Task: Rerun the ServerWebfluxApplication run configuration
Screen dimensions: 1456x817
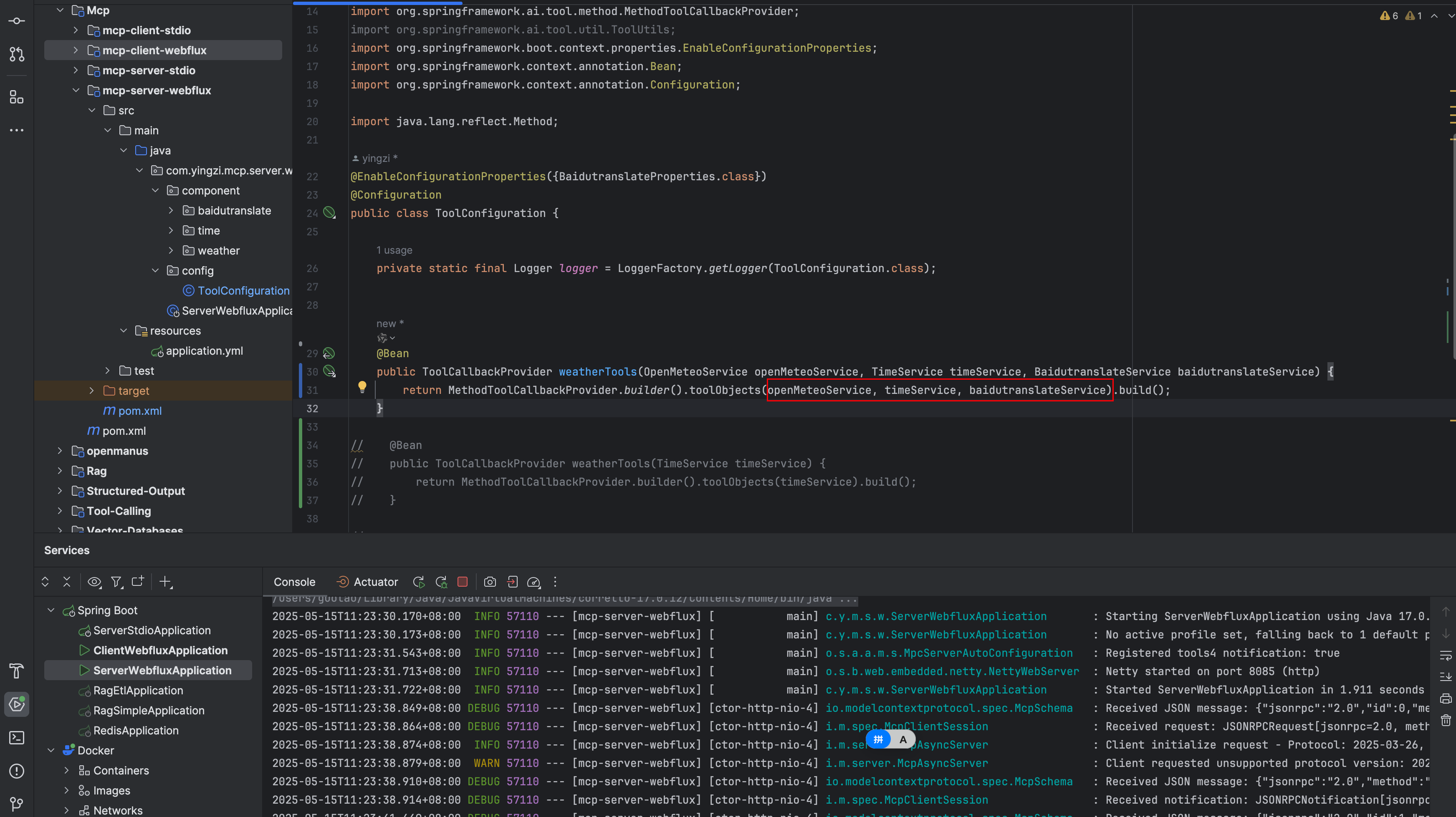Action: click(x=418, y=582)
